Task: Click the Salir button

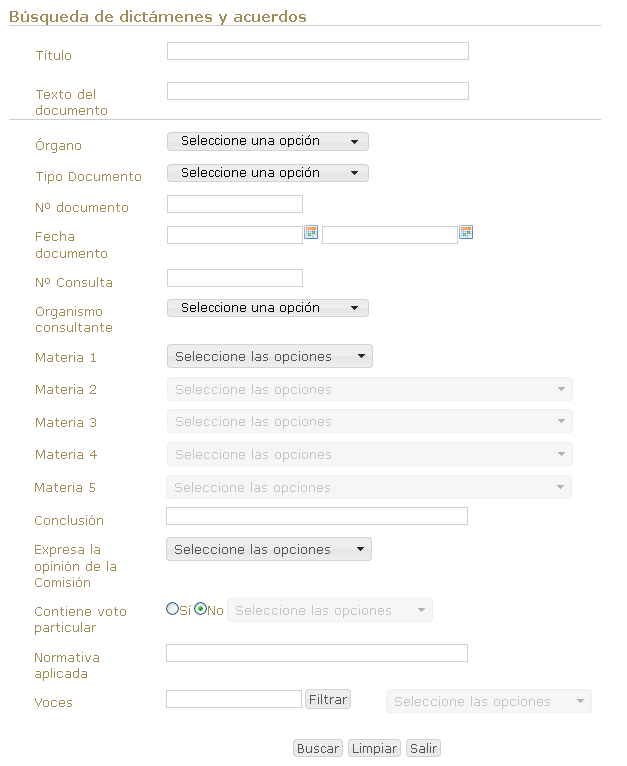Action: pyautogui.click(x=423, y=748)
